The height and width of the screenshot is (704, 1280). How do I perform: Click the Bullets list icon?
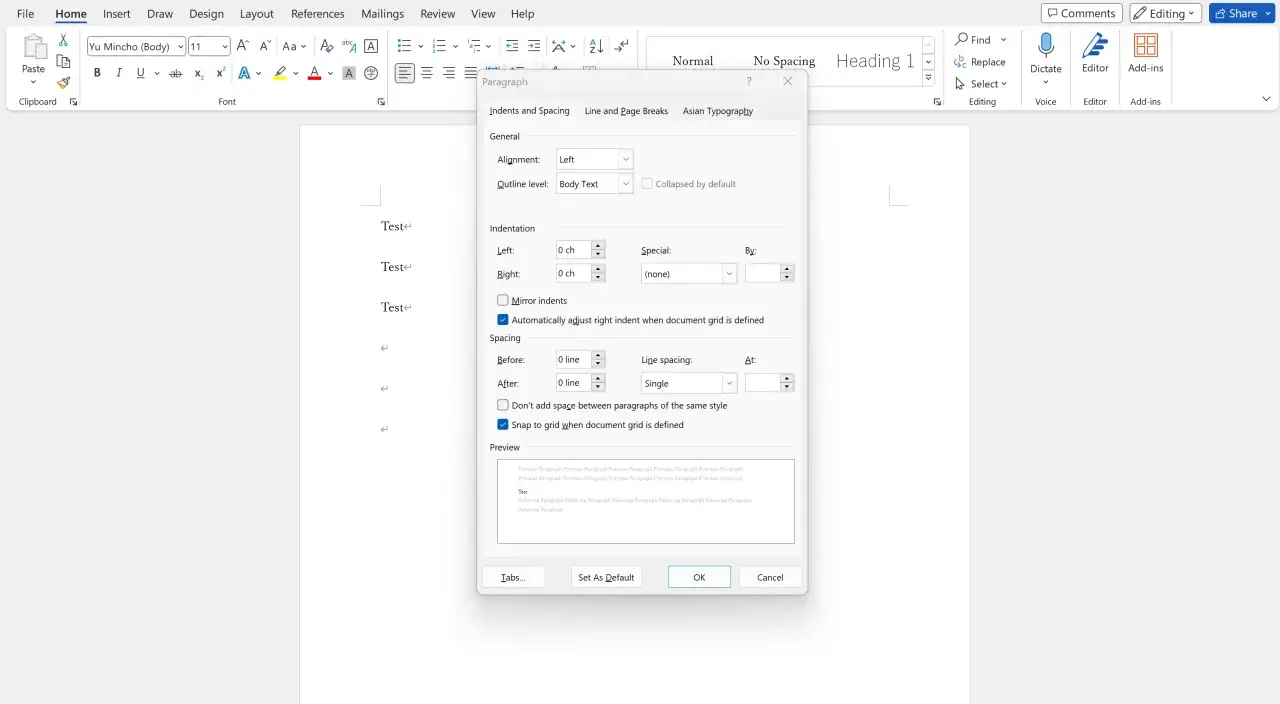[404, 46]
